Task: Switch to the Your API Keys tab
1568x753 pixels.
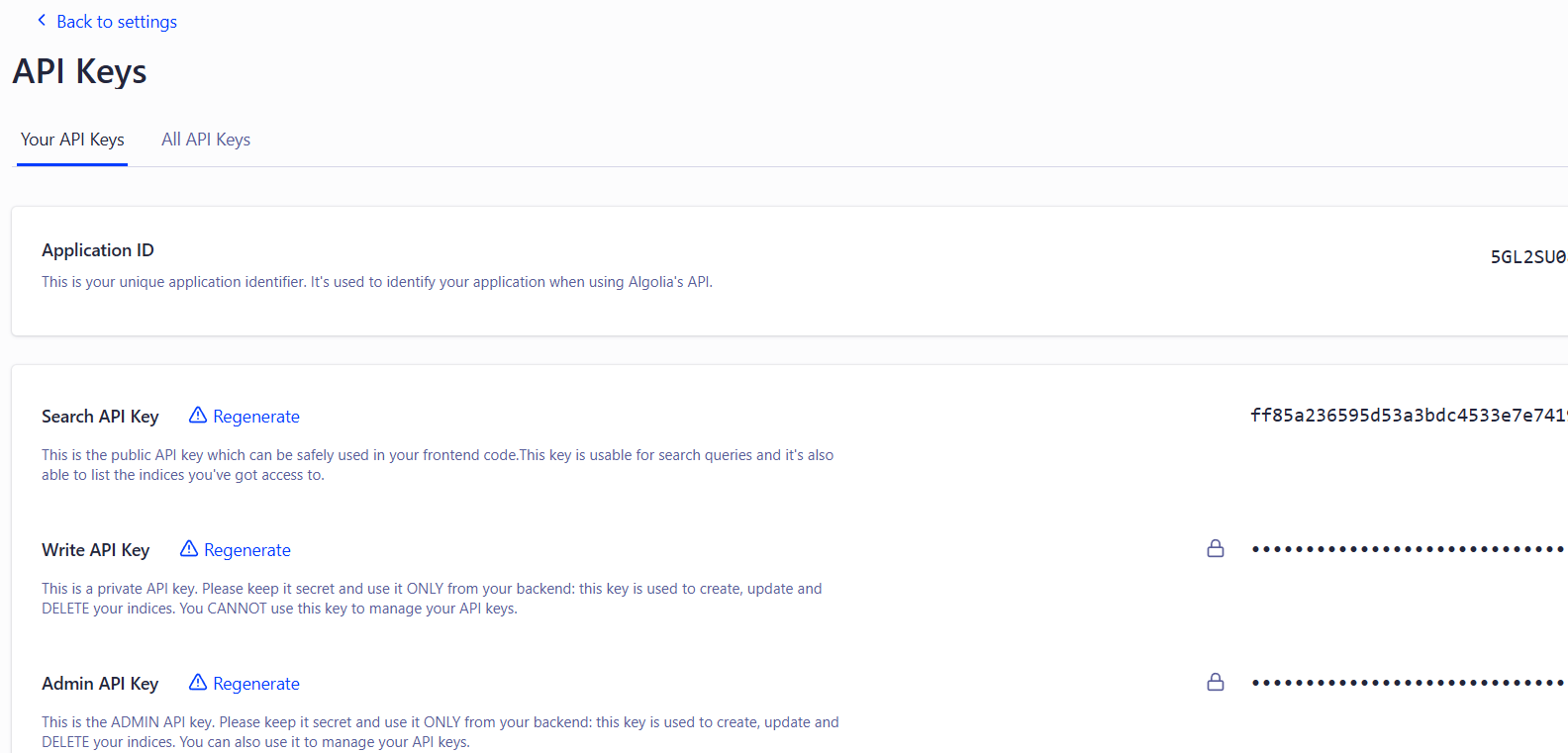Action: [72, 140]
